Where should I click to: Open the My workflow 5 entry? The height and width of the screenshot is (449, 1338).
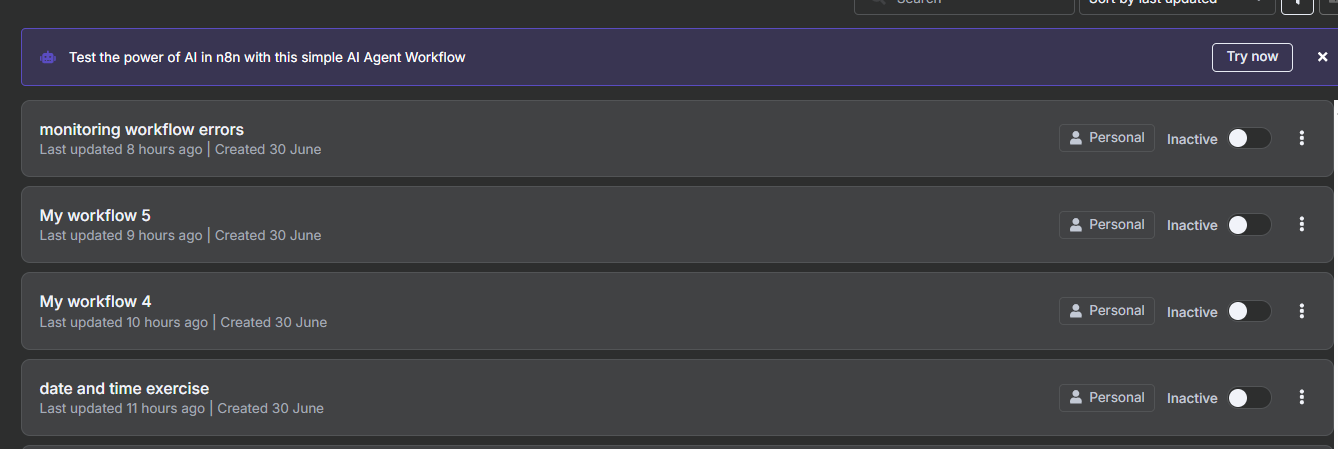(x=95, y=215)
